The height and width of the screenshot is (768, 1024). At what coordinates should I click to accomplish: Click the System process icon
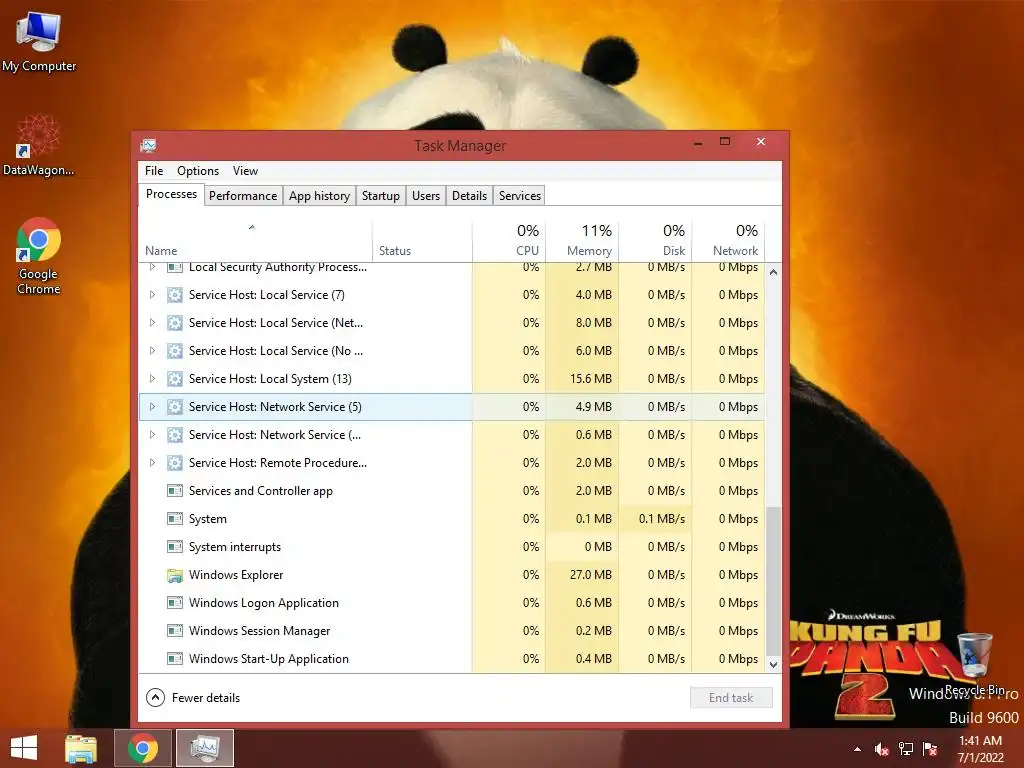pyautogui.click(x=174, y=519)
